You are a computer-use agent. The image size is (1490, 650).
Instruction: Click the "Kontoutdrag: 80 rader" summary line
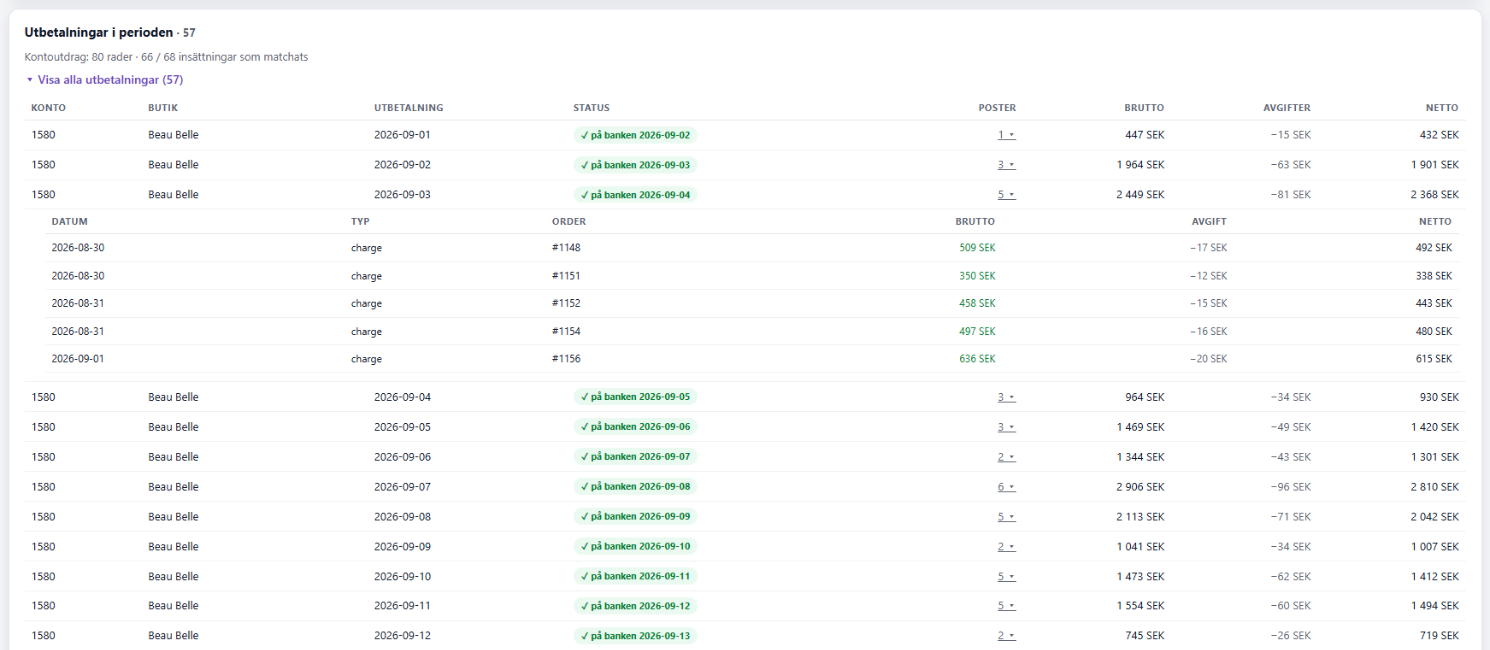[x=166, y=57]
